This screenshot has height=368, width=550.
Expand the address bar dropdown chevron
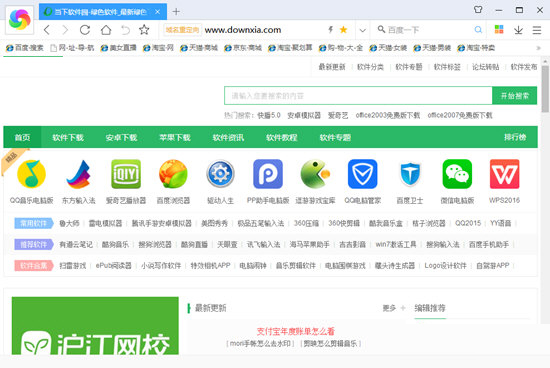pyautogui.click(x=363, y=30)
